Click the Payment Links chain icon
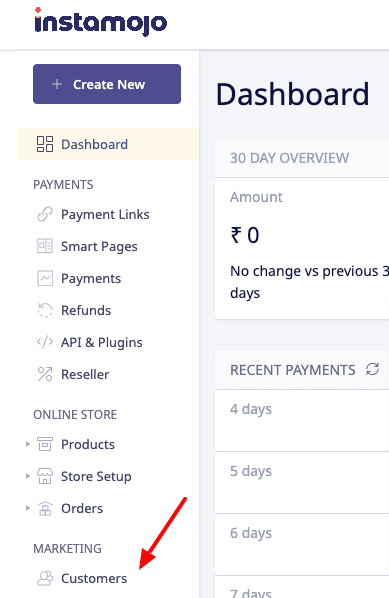The width and height of the screenshot is (389, 598). point(45,214)
